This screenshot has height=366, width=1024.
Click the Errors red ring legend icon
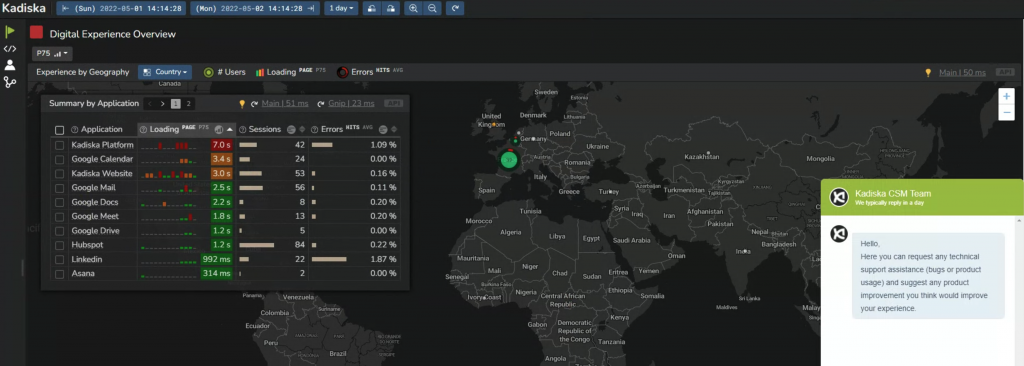[x=342, y=73]
